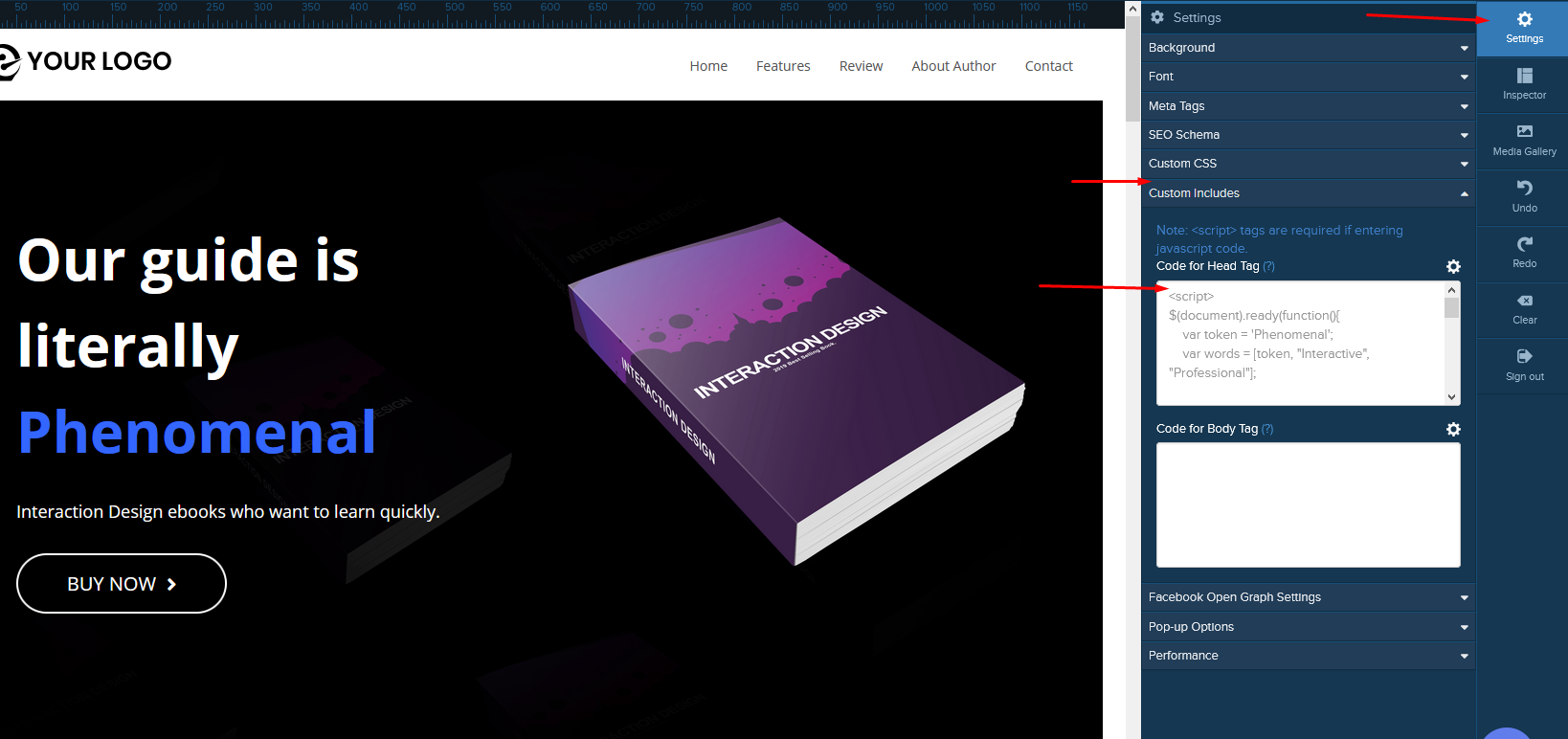1568x739 pixels.
Task: Open Contact navigation link
Action: [x=1048, y=66]
